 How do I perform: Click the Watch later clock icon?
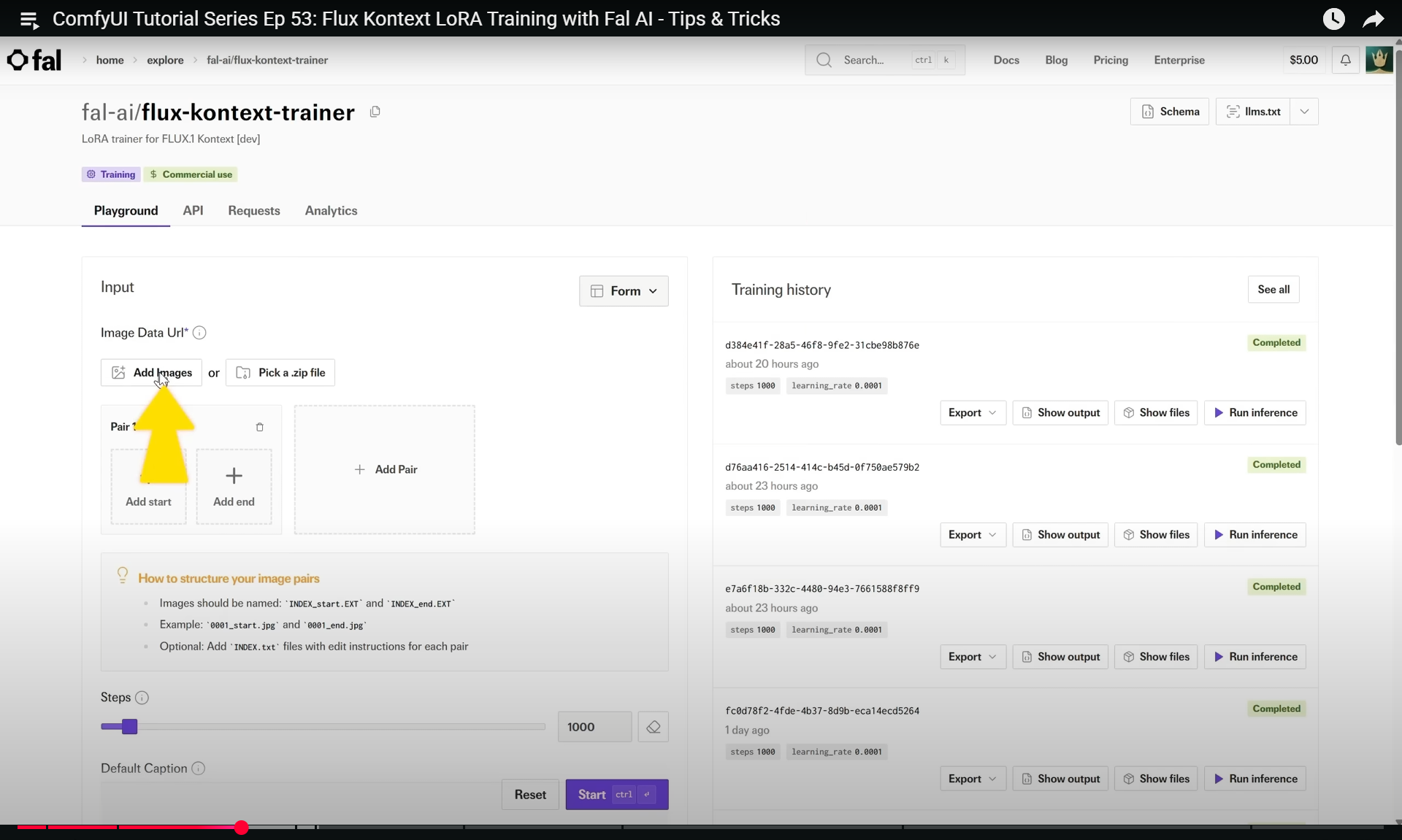point(1333,19)
